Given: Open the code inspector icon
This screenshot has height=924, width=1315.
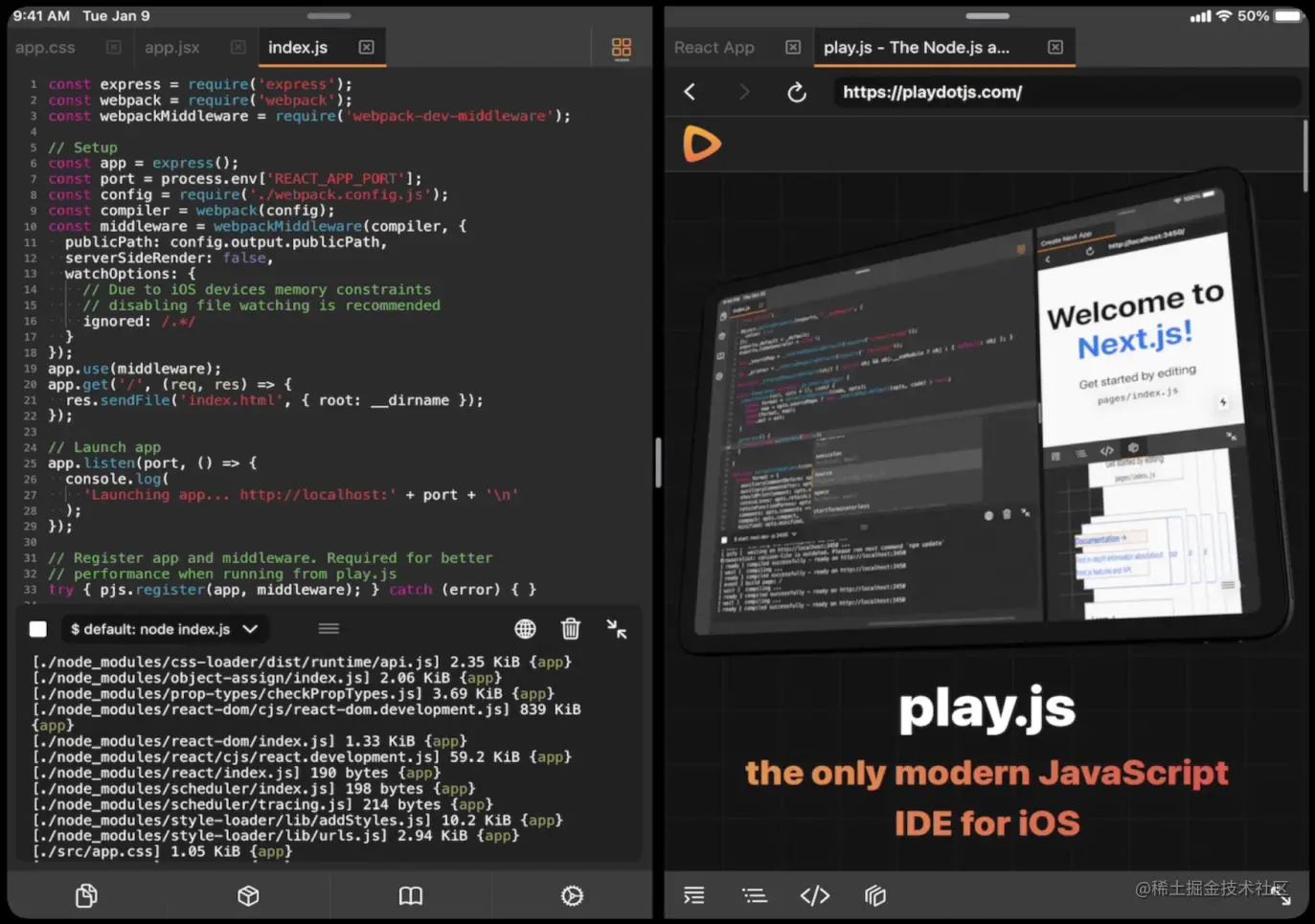Looking at the screenshot, I should click(x=815, y=895).
